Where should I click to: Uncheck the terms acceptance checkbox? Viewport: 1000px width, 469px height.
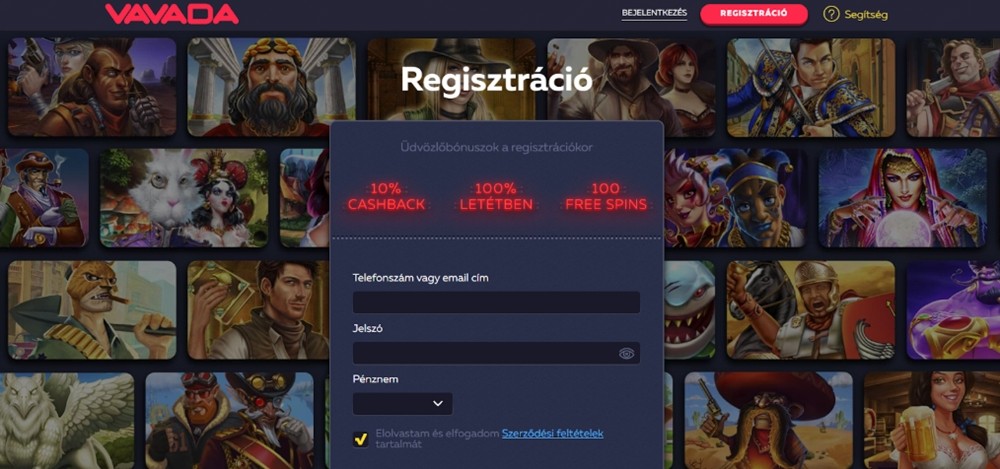[360, 439]
